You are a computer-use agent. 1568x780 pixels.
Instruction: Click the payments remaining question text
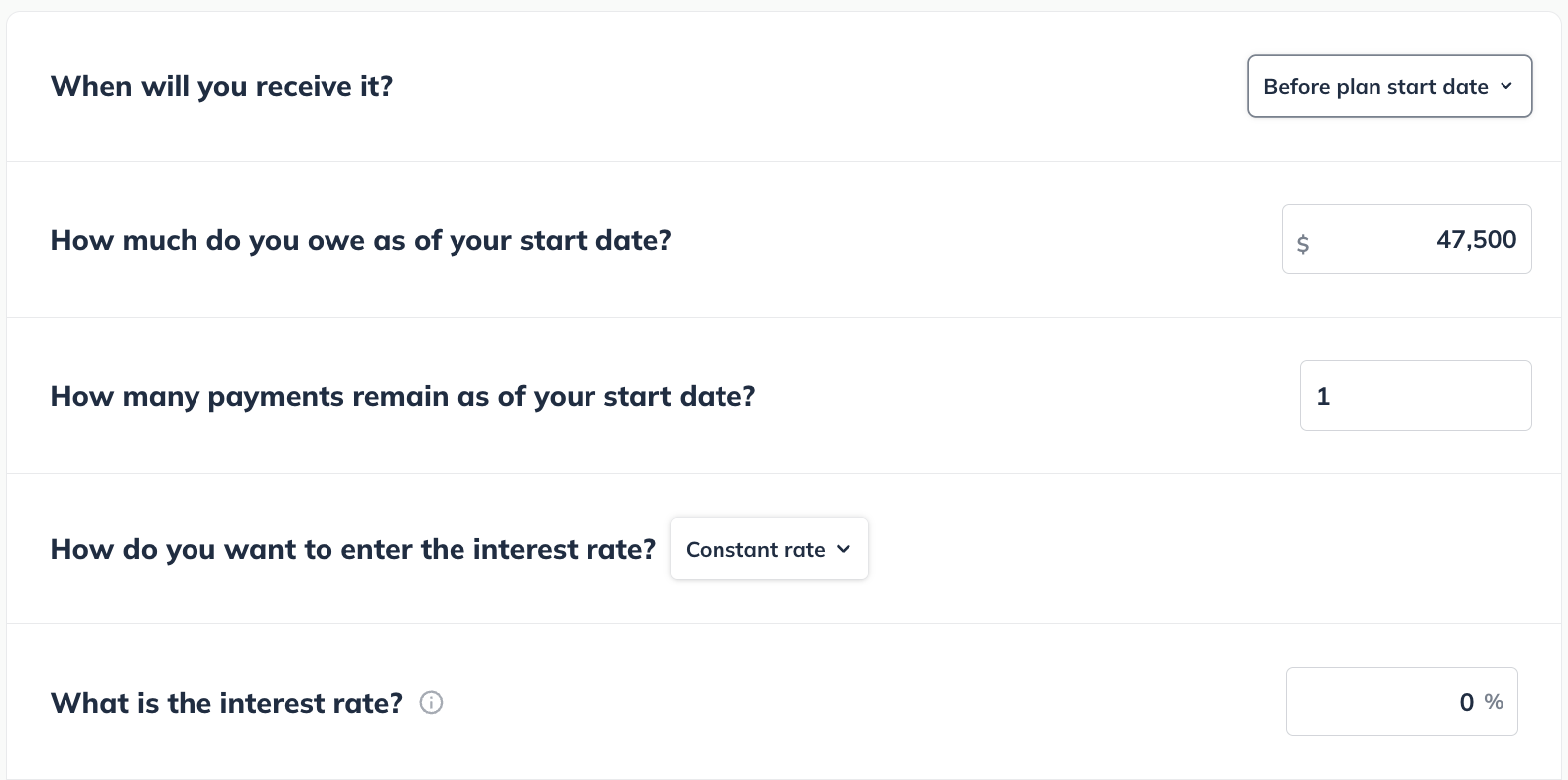click(x=402, y=395)
